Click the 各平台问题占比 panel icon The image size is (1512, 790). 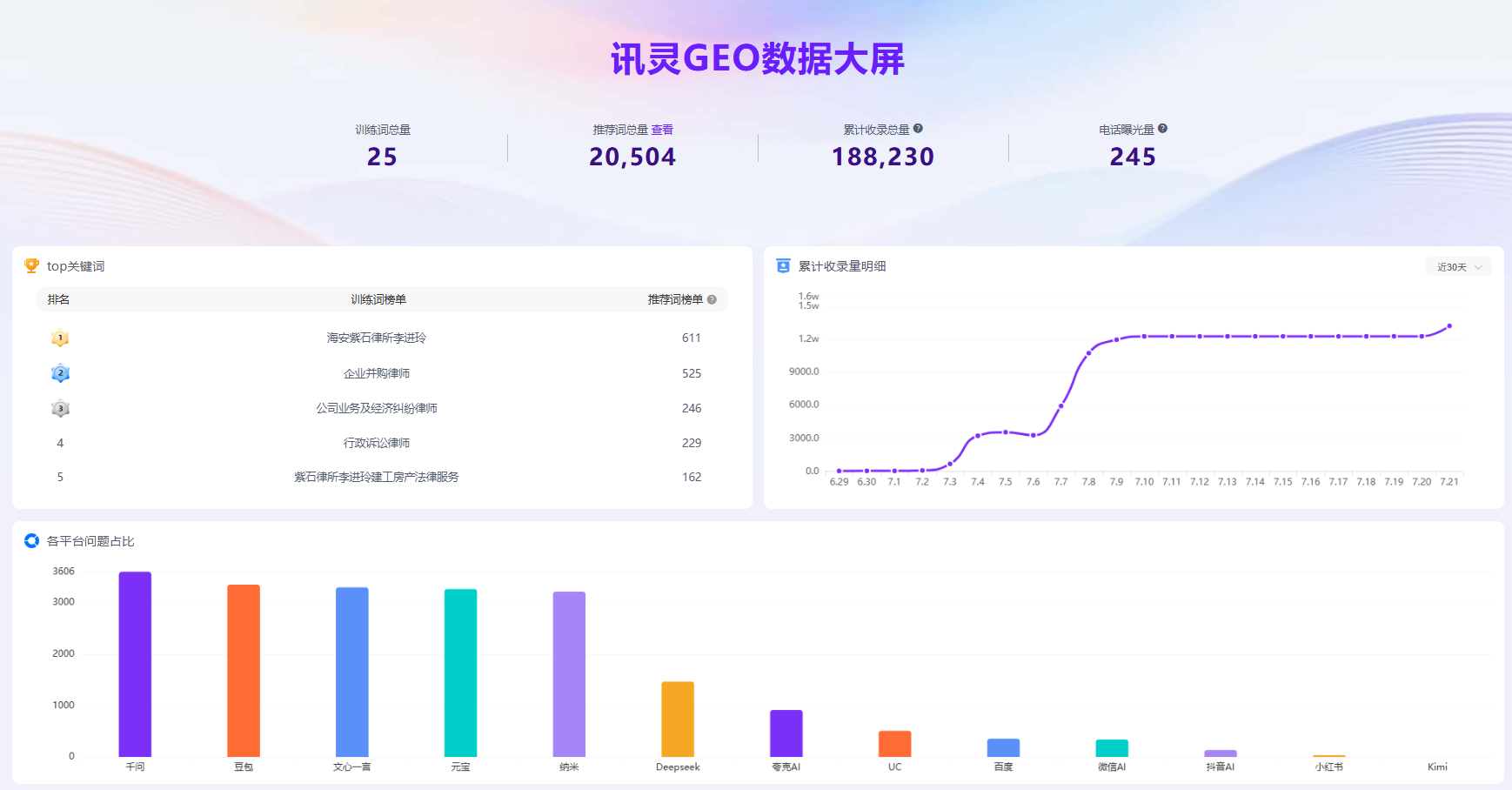point(32,540)
